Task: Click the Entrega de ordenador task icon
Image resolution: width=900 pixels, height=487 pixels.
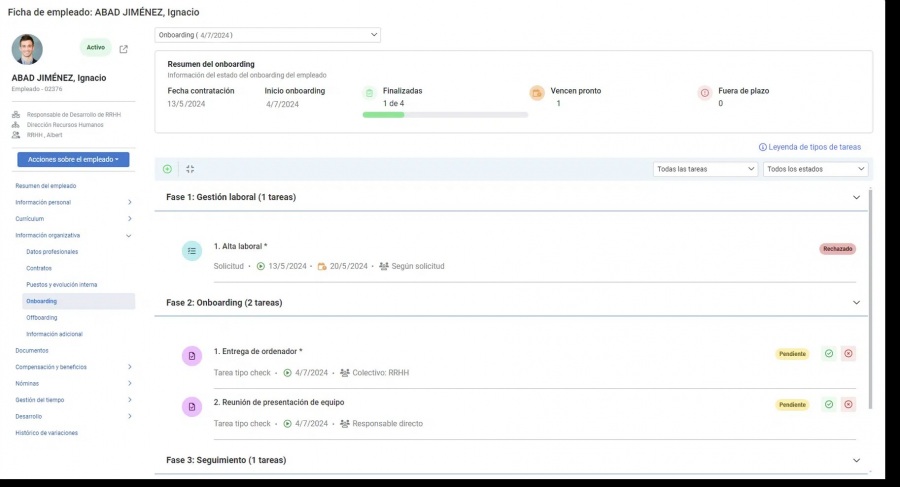Action: 192,356
